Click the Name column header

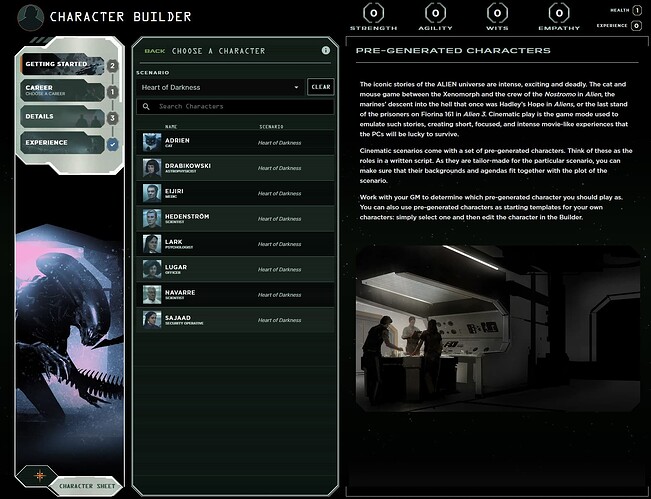[171, 127]
